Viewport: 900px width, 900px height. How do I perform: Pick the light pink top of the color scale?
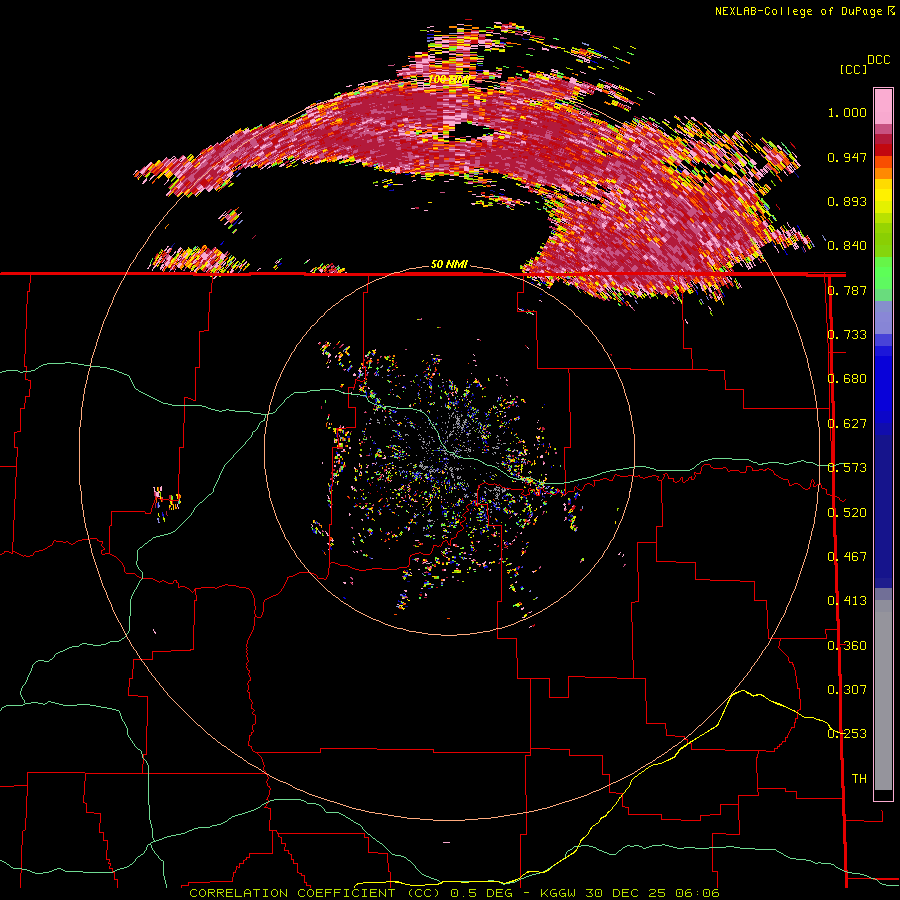click(883, 106)
